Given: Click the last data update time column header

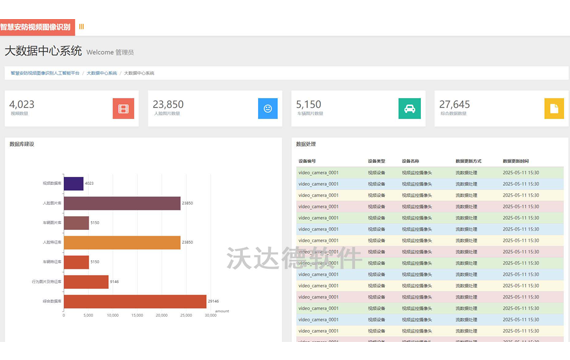Looking at the screenshot, I should tap(515, 161).
